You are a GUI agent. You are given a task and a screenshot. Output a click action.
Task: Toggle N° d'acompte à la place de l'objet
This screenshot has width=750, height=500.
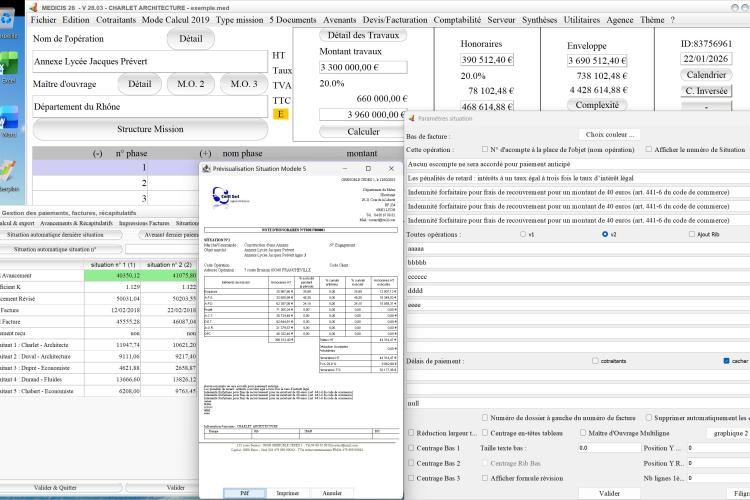tap(485, 149)
